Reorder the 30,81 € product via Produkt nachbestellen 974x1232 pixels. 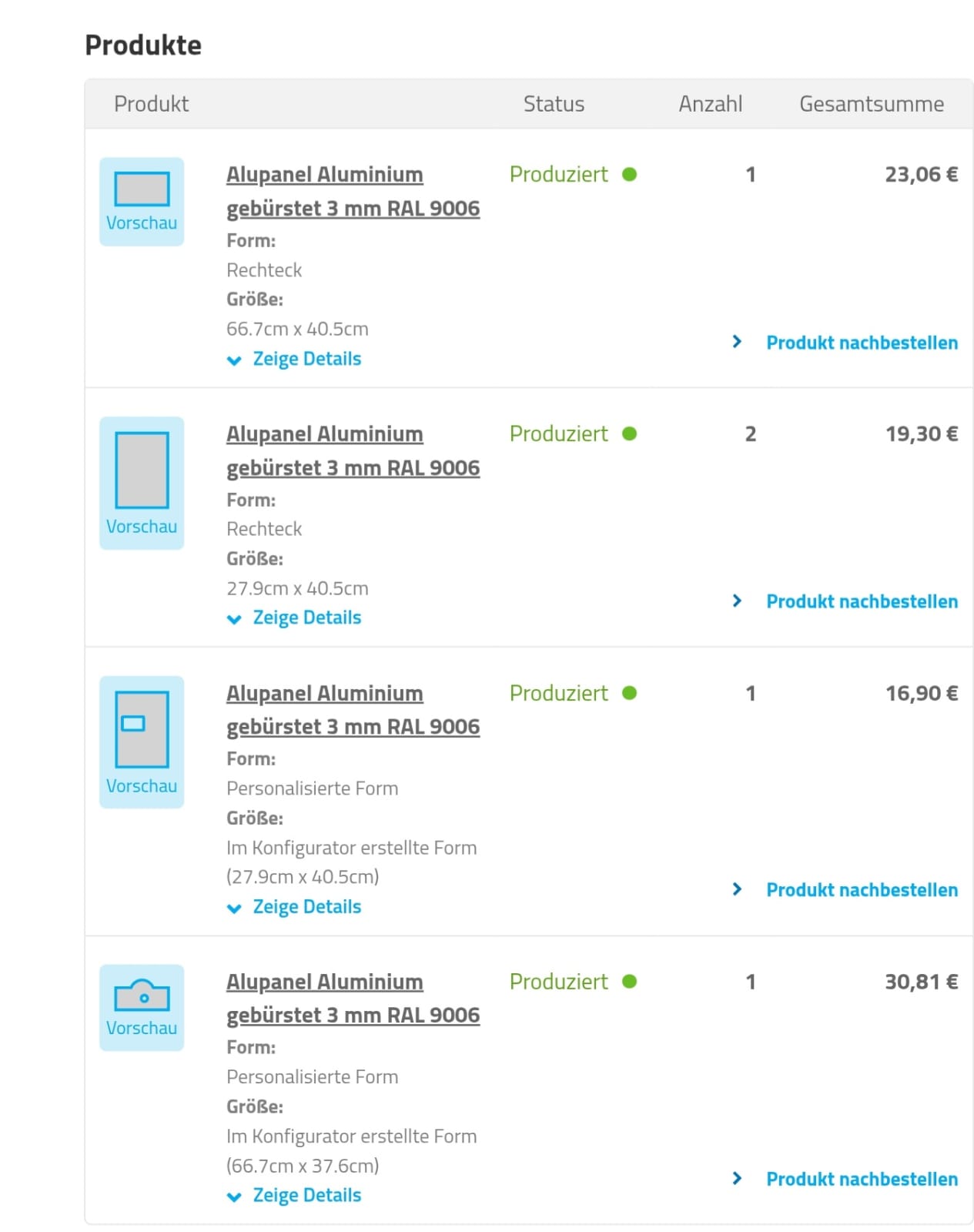tap(861, 1179)
